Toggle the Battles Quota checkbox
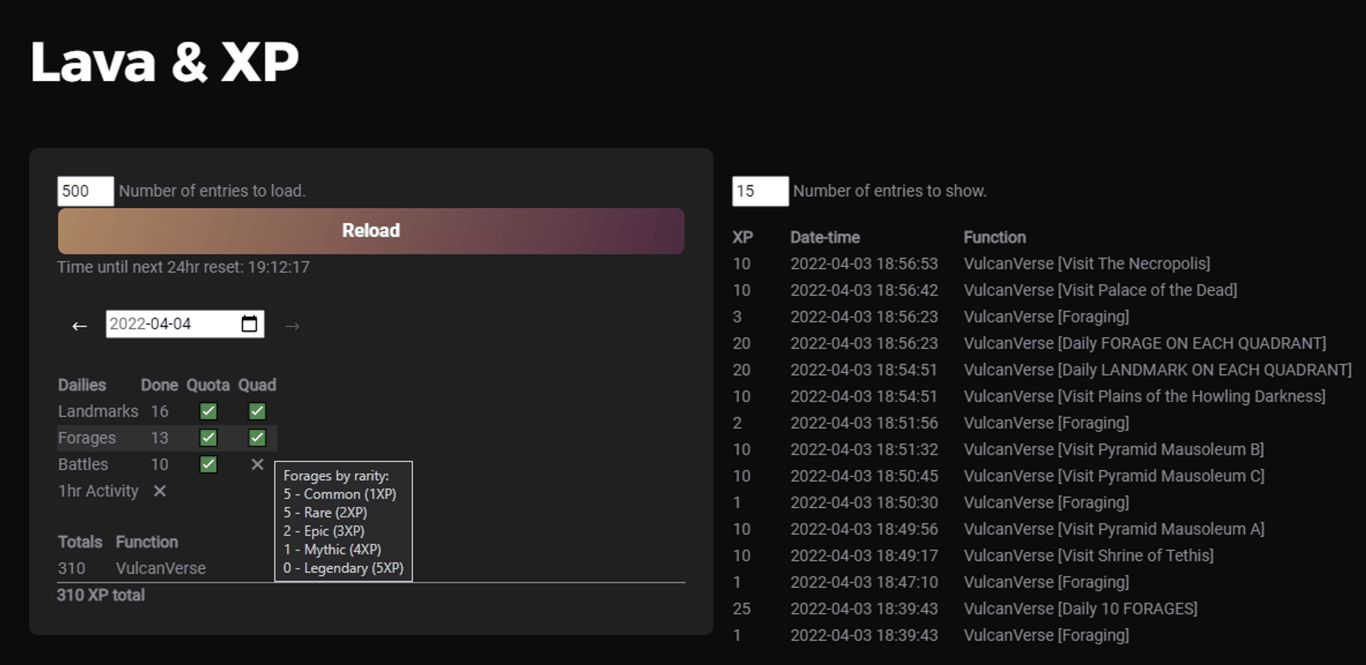Viewport: 1366px width, 665px height. (208, 464)
